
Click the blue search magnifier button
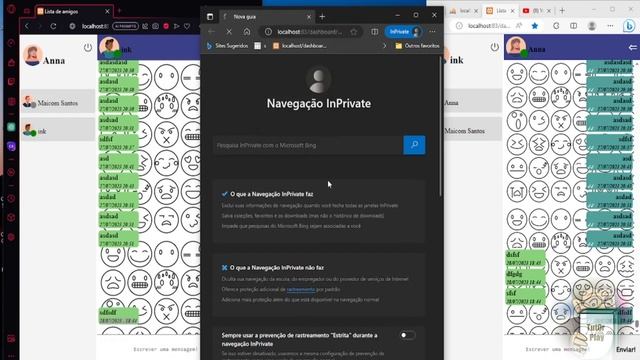pos(414,145)
